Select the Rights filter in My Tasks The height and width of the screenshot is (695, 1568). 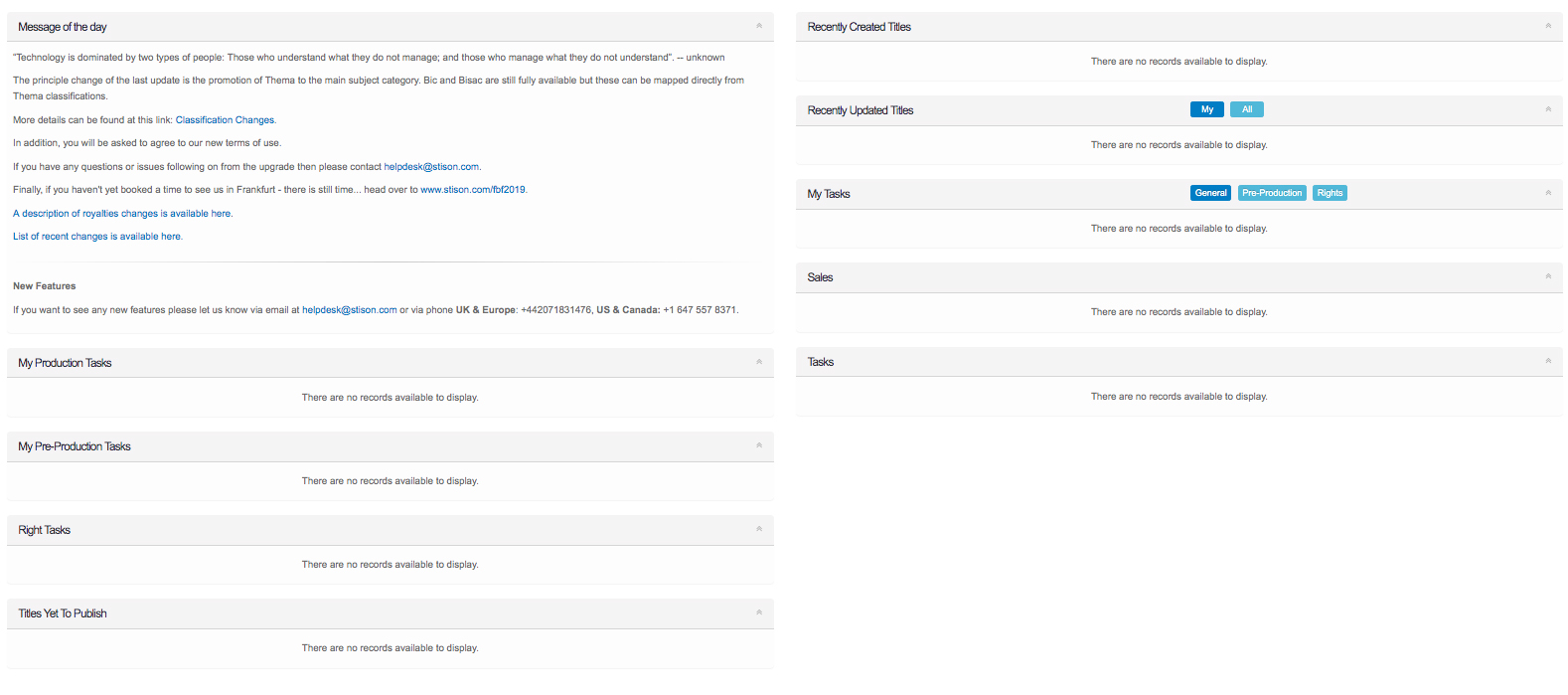1329,193
